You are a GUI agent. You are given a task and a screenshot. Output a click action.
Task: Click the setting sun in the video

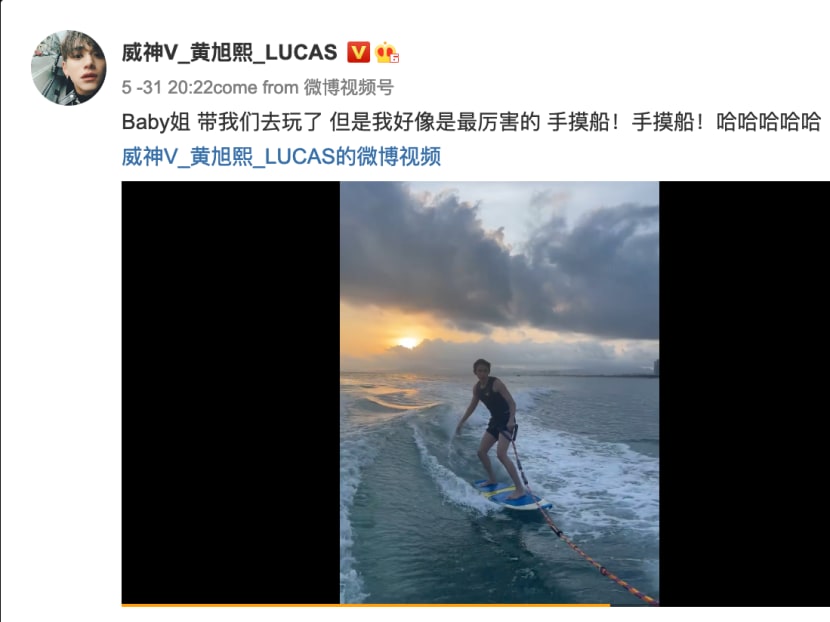[x=408, y=342]
